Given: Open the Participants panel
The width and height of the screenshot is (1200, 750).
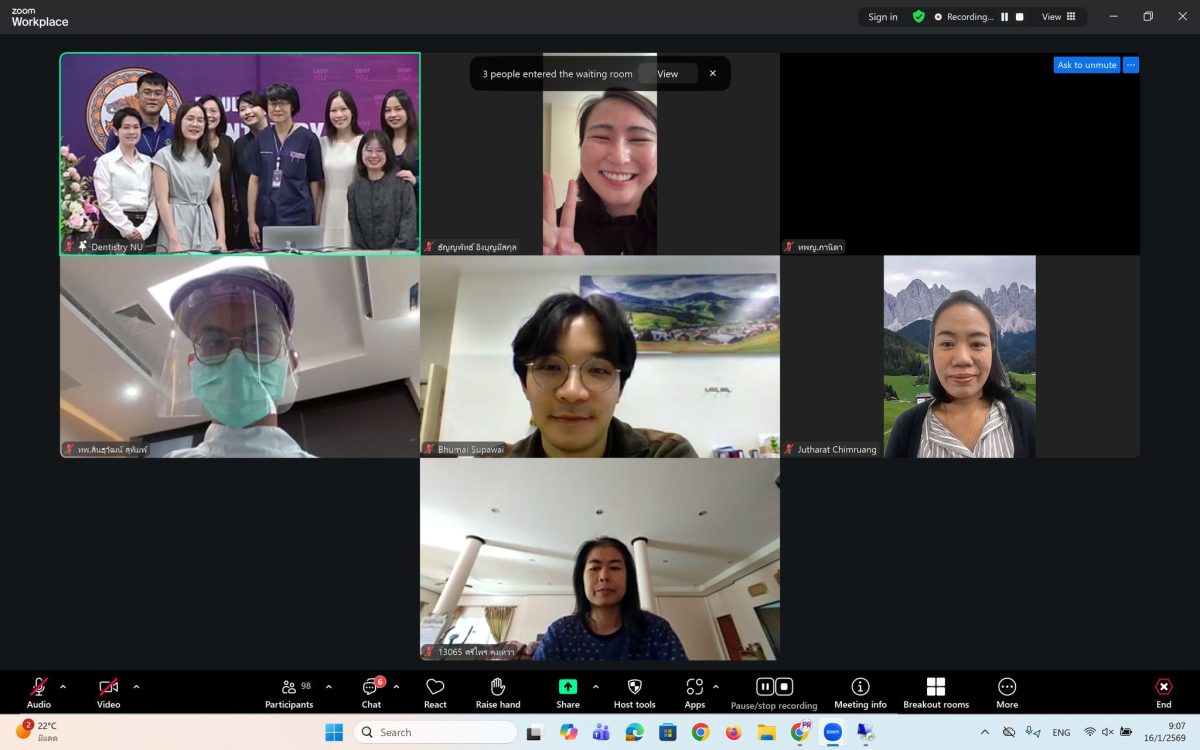Looking at the screenshot, I should 288,688.
